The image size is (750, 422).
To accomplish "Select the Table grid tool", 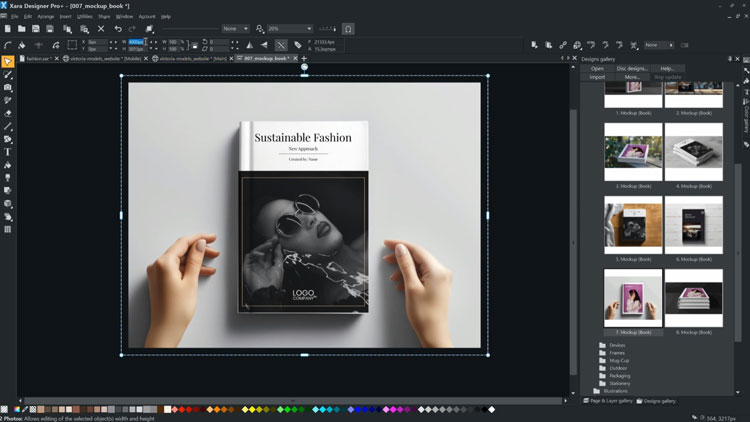I will [x=8, y=230].
